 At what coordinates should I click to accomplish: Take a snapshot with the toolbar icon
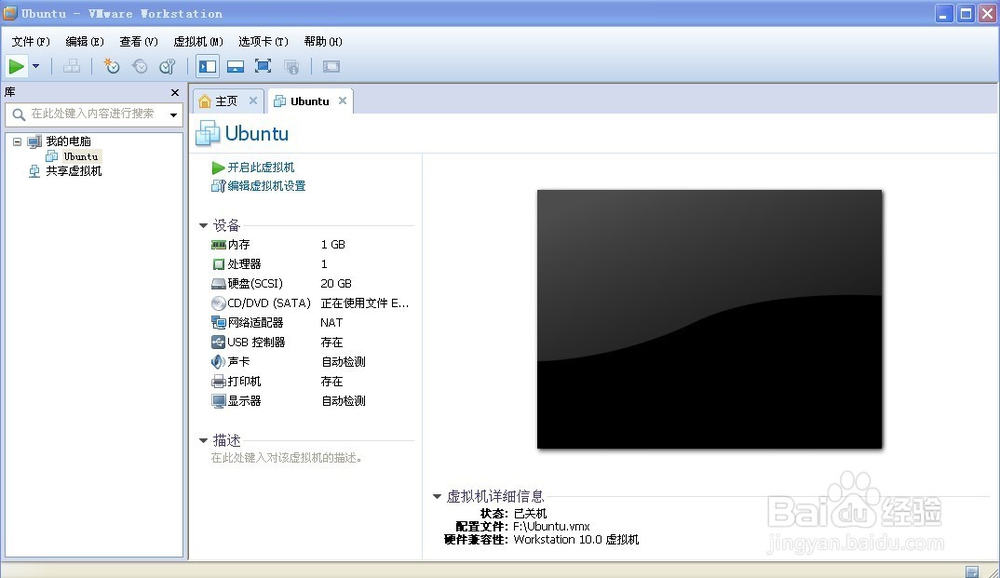point(112,66)
